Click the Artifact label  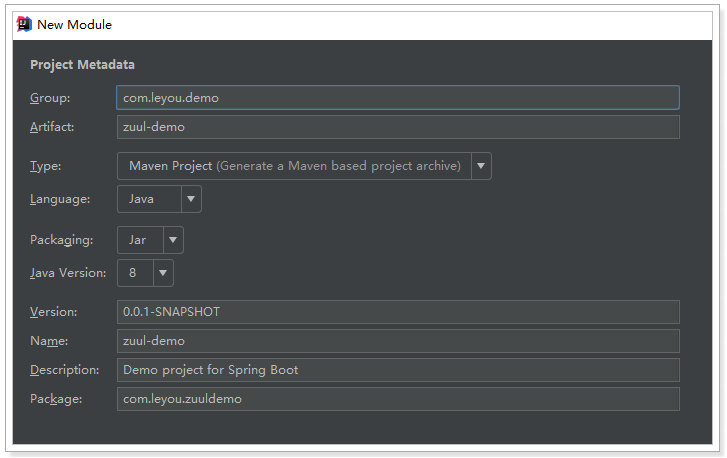coord(52,127)
